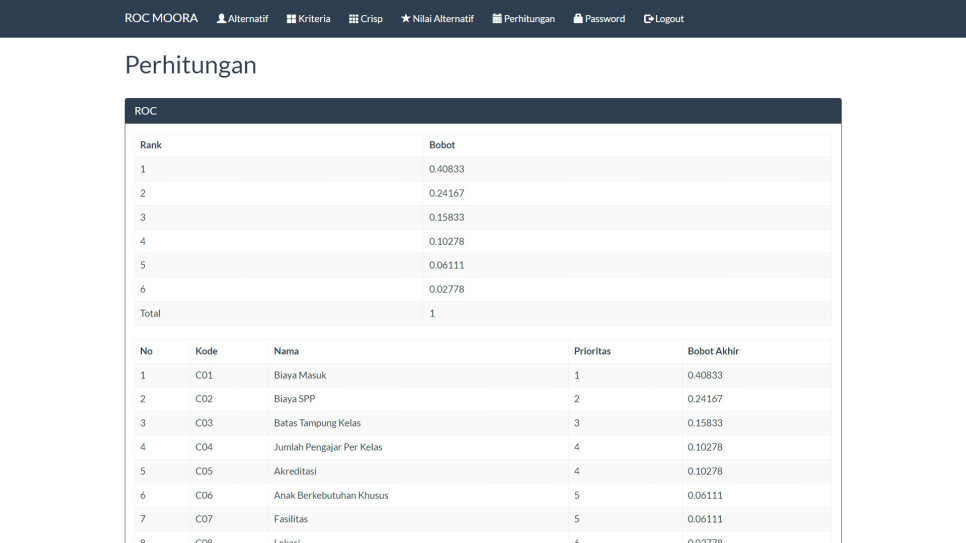
Task: Select the Batas Tampung Kelas name
Action: pos(317,423)
